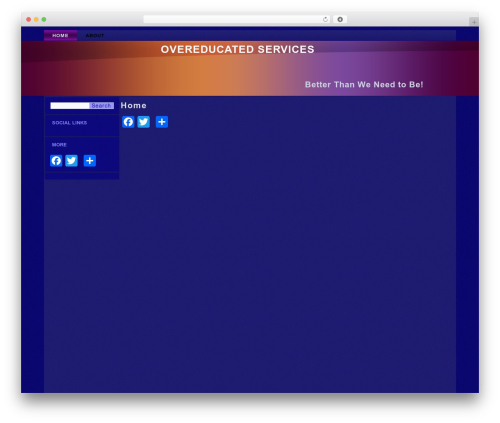Click the Facebook icon in the MORE sidebar
Screen dimensions: 500x423
pyautogui.click(x=56, y=161)
